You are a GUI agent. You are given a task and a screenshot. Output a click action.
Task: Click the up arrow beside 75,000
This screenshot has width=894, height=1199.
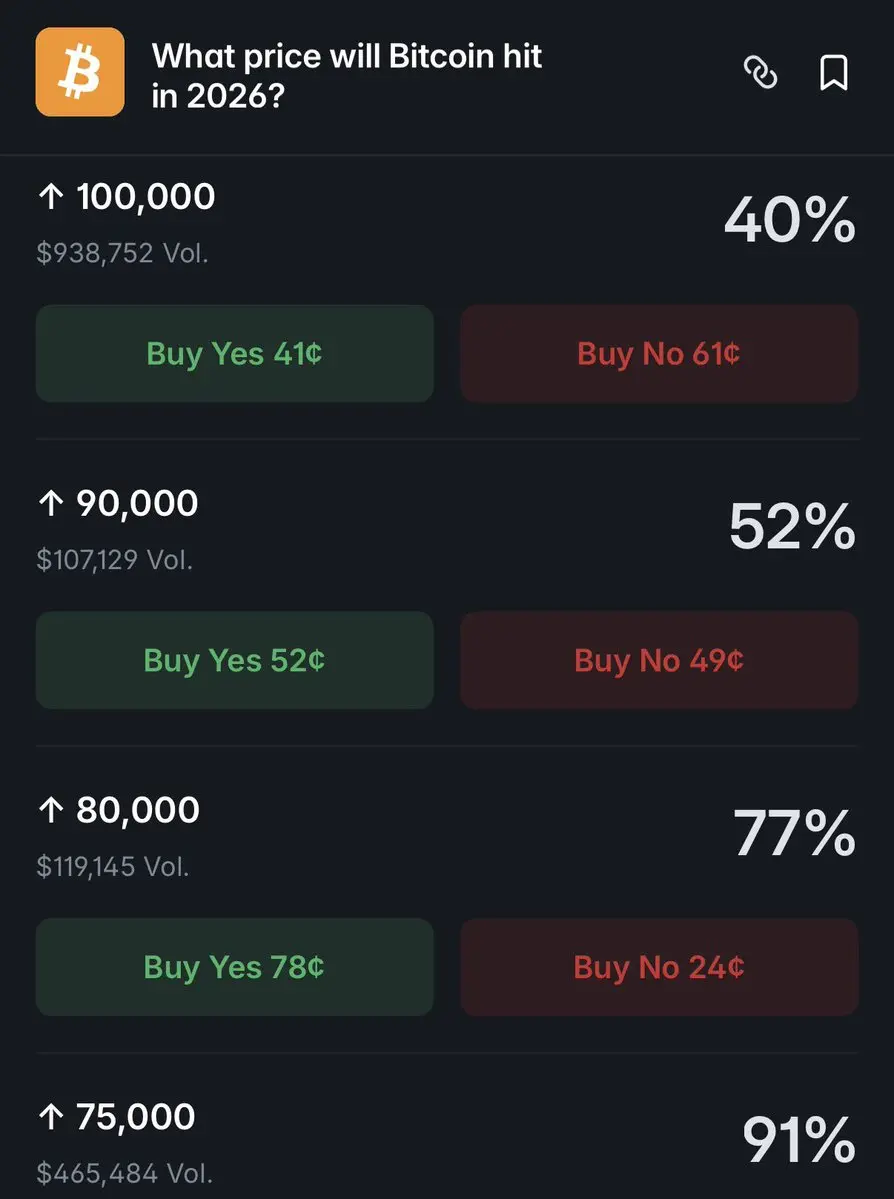[51, 1117]
